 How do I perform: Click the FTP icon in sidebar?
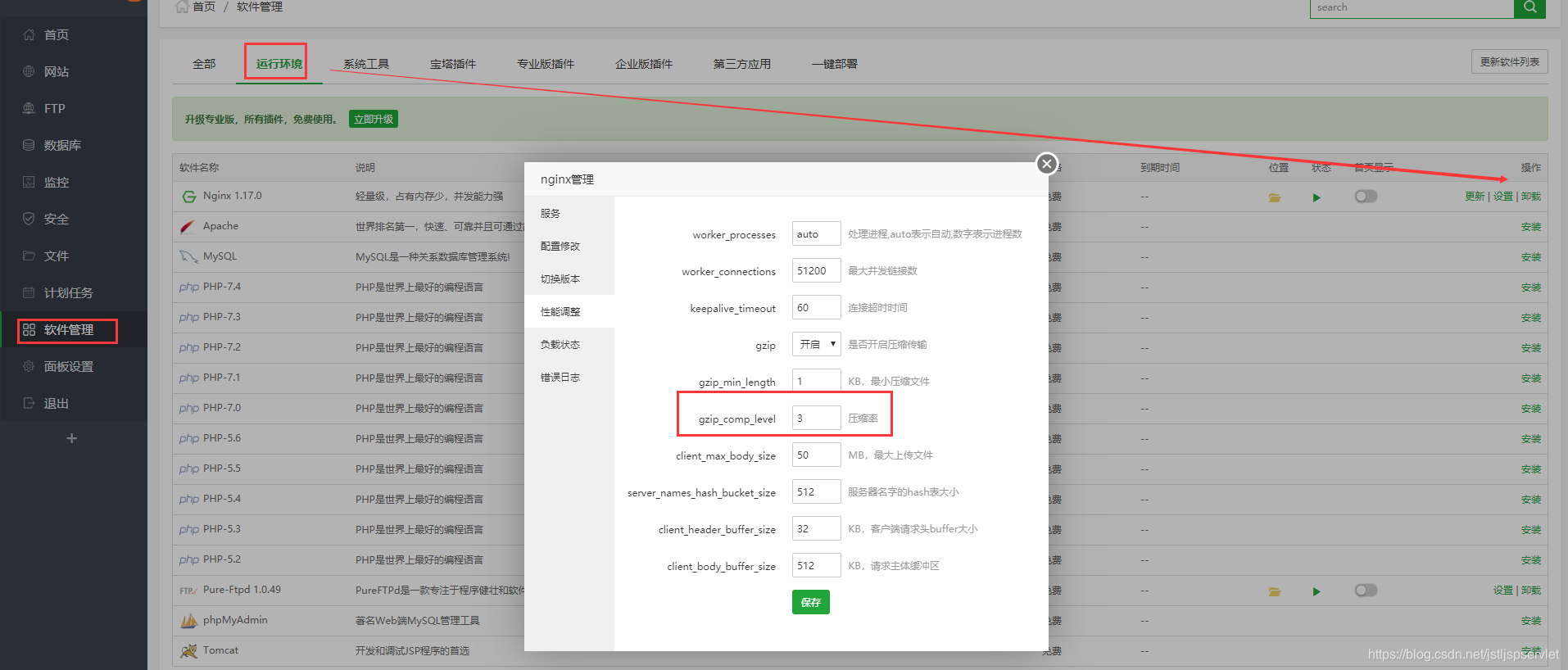click(29, 108)
